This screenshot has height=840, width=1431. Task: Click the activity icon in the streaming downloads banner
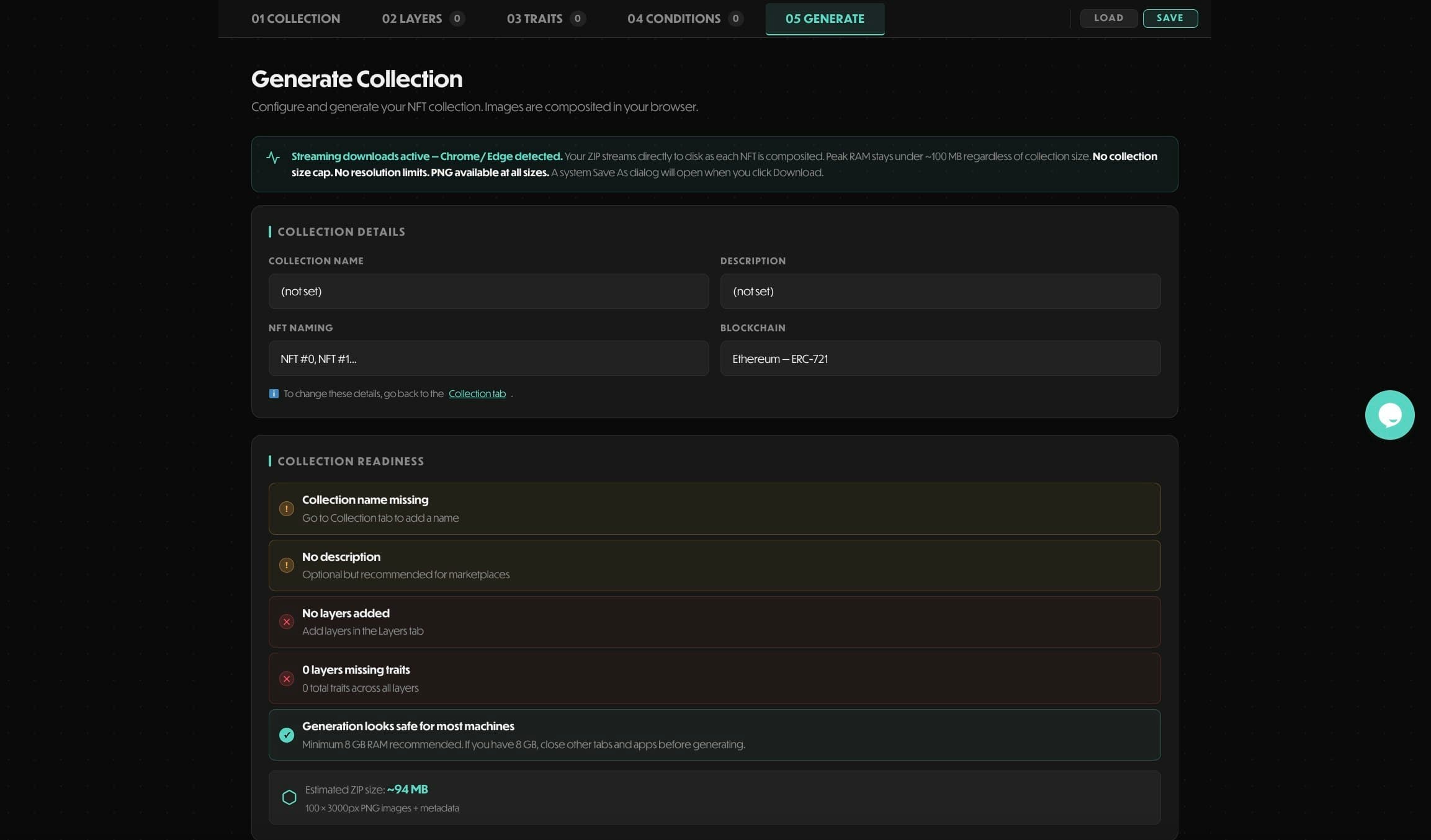(x=273, y=158)
